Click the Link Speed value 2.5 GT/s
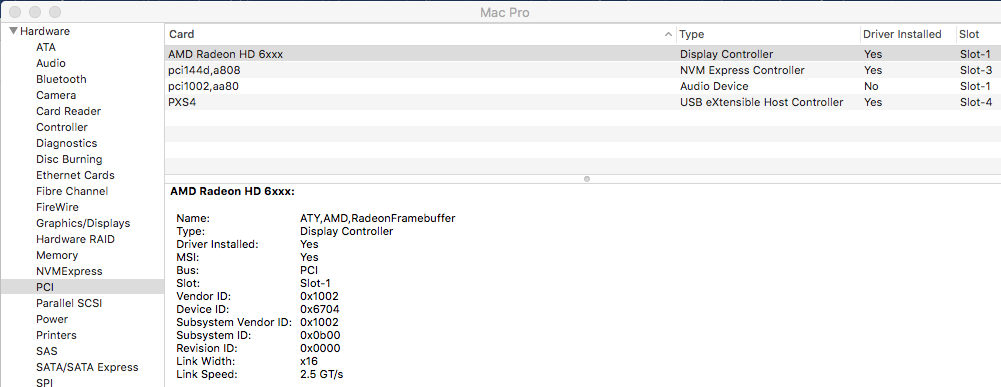The image size is (1001, 387). click(322, 374)
